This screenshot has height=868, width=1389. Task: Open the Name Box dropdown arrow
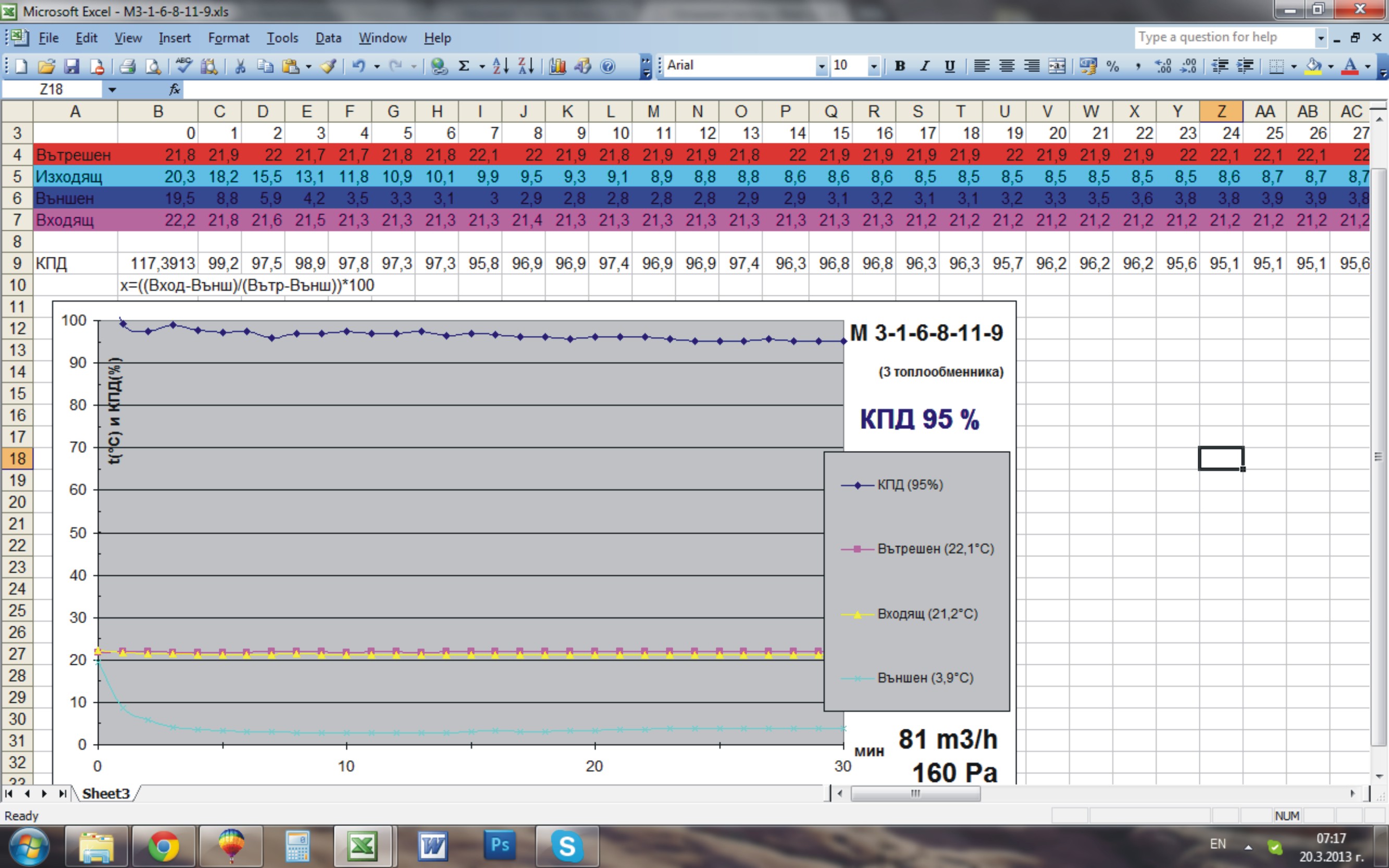point(112,90)
